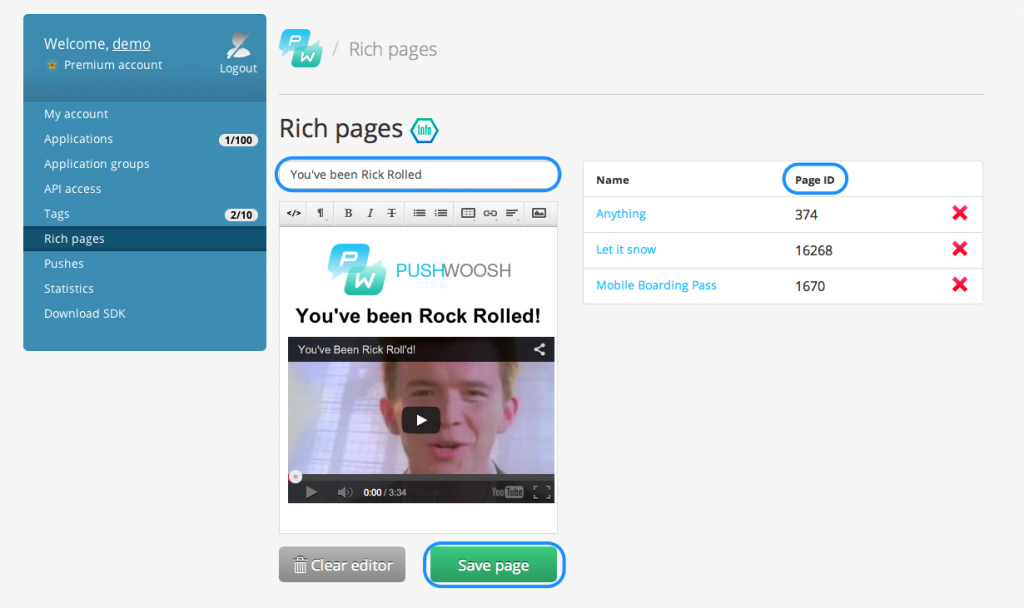Click the video time 0:00 / 3:34
Viewport: 1024px width, 608px height.
(385, 492)
